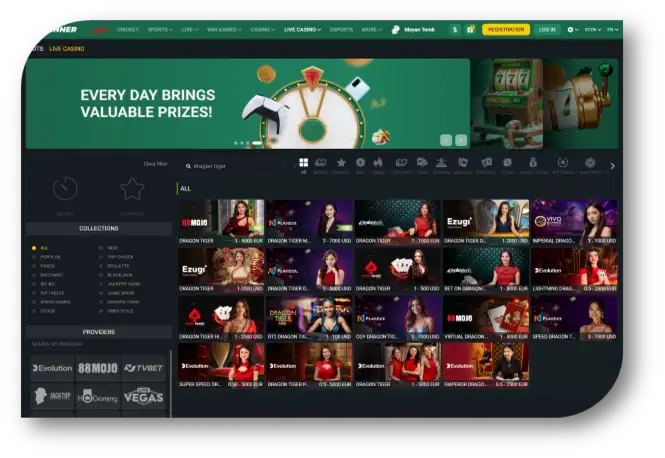Open the 88MOJO Dragon Tiger game thumbnail
The width and height of the screenshot is (665, 458).
click(221, 222)
